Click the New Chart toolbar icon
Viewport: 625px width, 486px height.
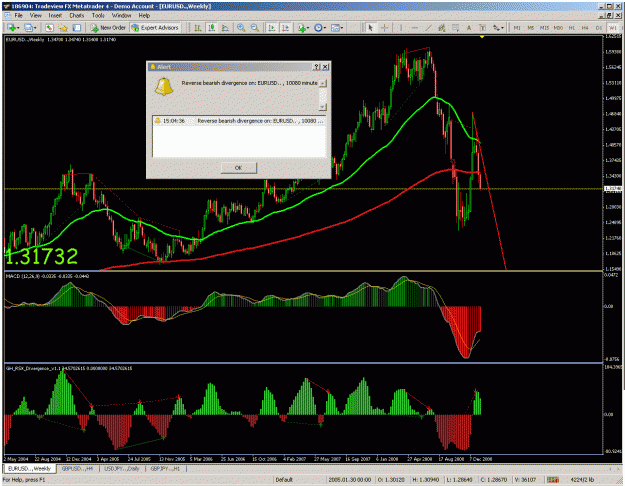point(11,28)
